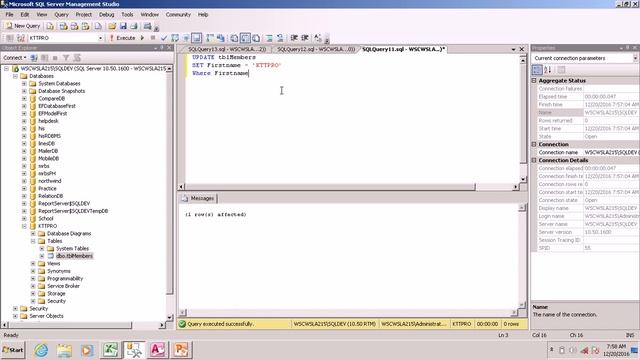Switch output to Results to Text
640x360 pixels.
pyautogui.click(x=234, y=38)
